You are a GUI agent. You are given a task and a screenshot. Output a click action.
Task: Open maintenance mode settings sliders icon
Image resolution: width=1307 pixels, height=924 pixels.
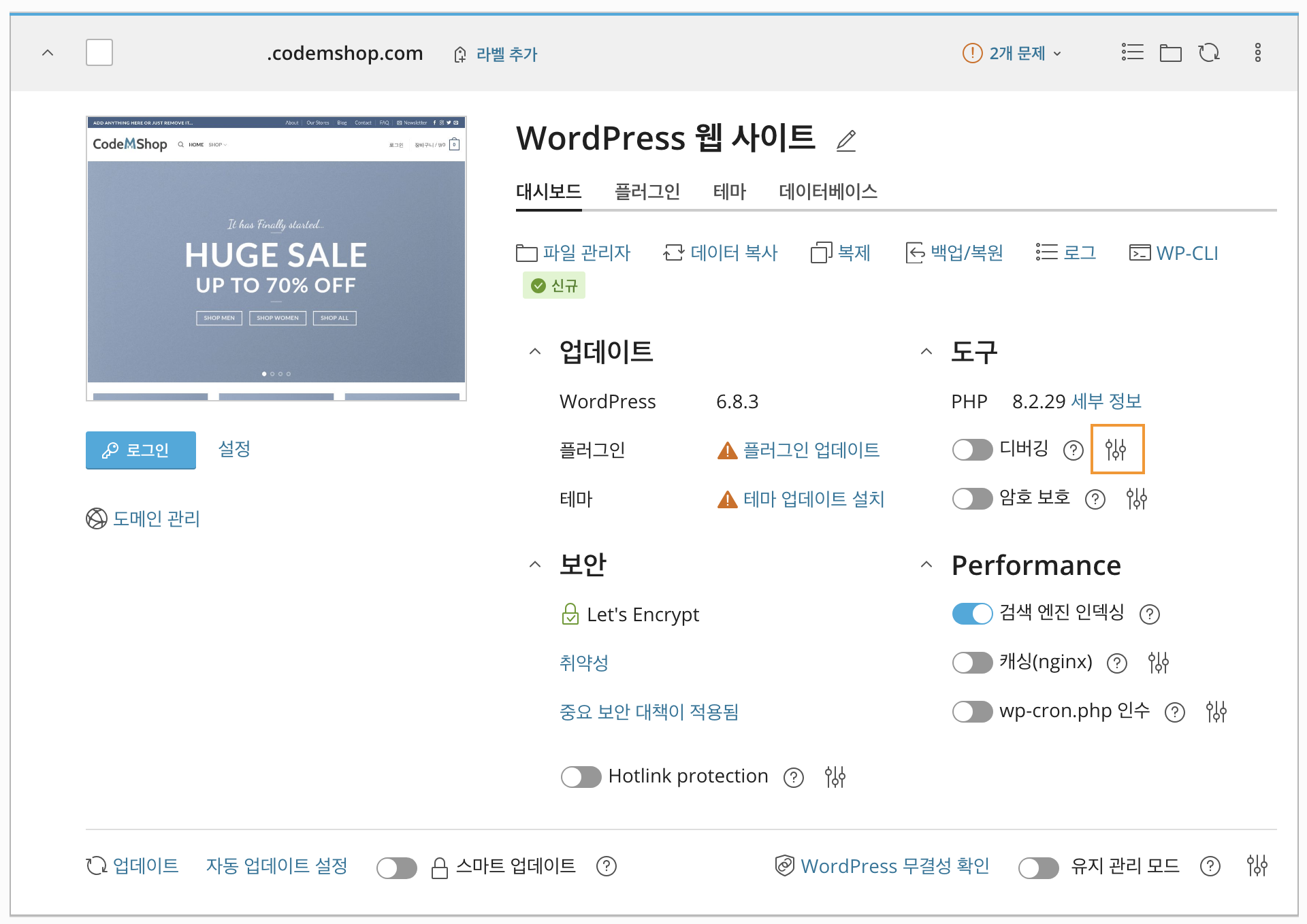point(1257,866)
